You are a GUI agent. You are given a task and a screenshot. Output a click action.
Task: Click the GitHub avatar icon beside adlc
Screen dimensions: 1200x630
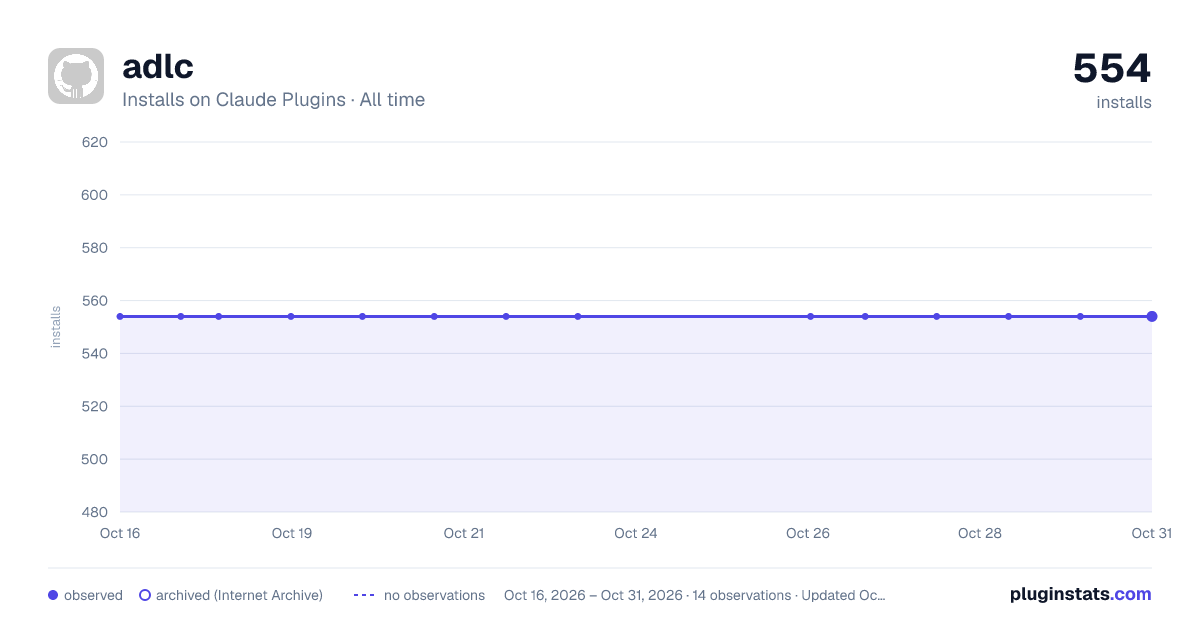(76, 76)
